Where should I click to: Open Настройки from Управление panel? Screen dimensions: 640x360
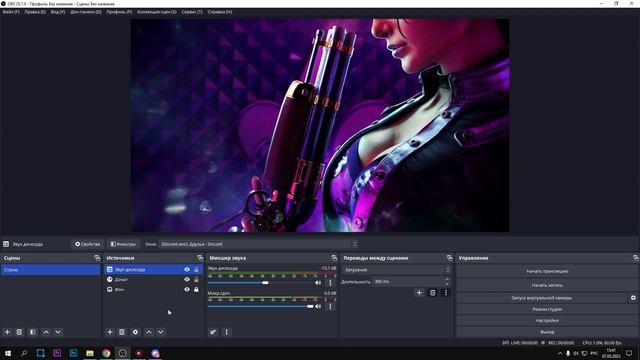(x=547, y=320)
